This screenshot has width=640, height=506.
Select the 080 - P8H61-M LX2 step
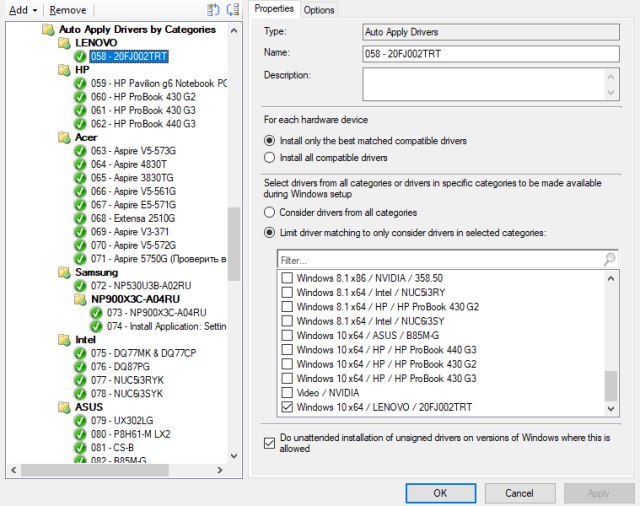pos(131,434)
